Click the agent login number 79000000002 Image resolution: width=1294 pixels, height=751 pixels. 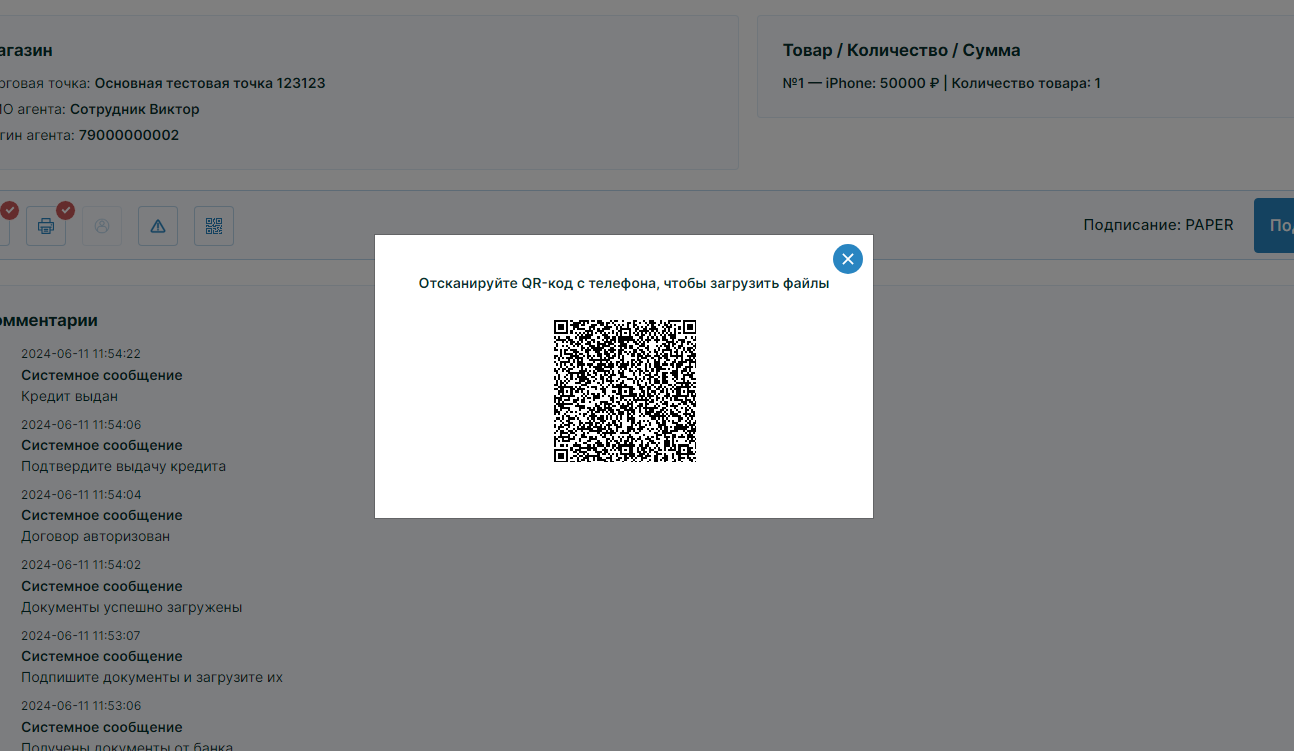click(x=129, y=135)
